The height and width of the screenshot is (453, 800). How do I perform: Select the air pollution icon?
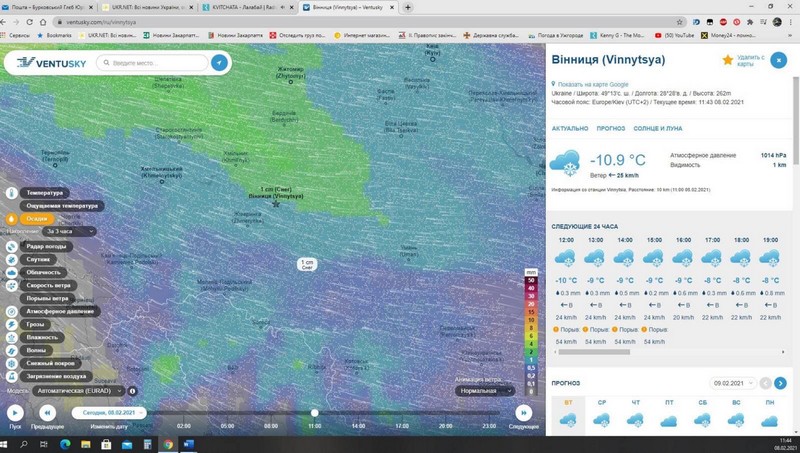(11, 376)
